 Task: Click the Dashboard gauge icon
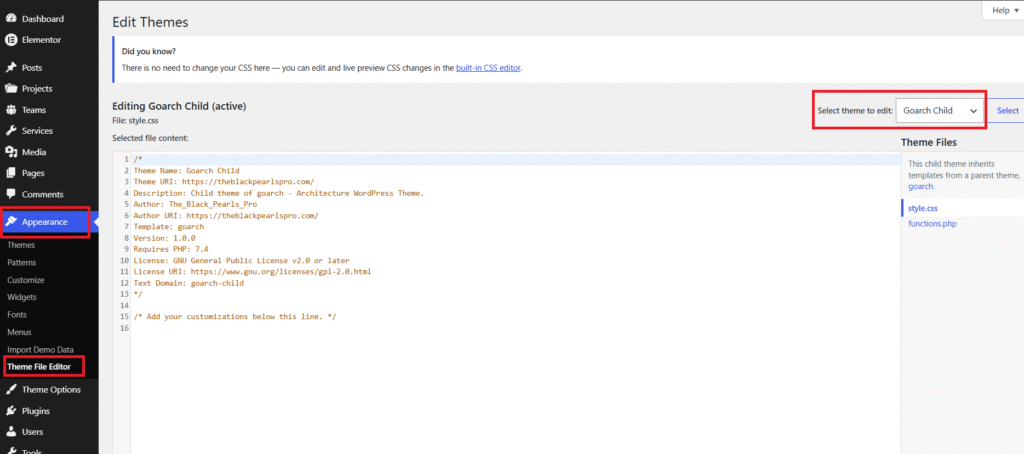(10, 19)
